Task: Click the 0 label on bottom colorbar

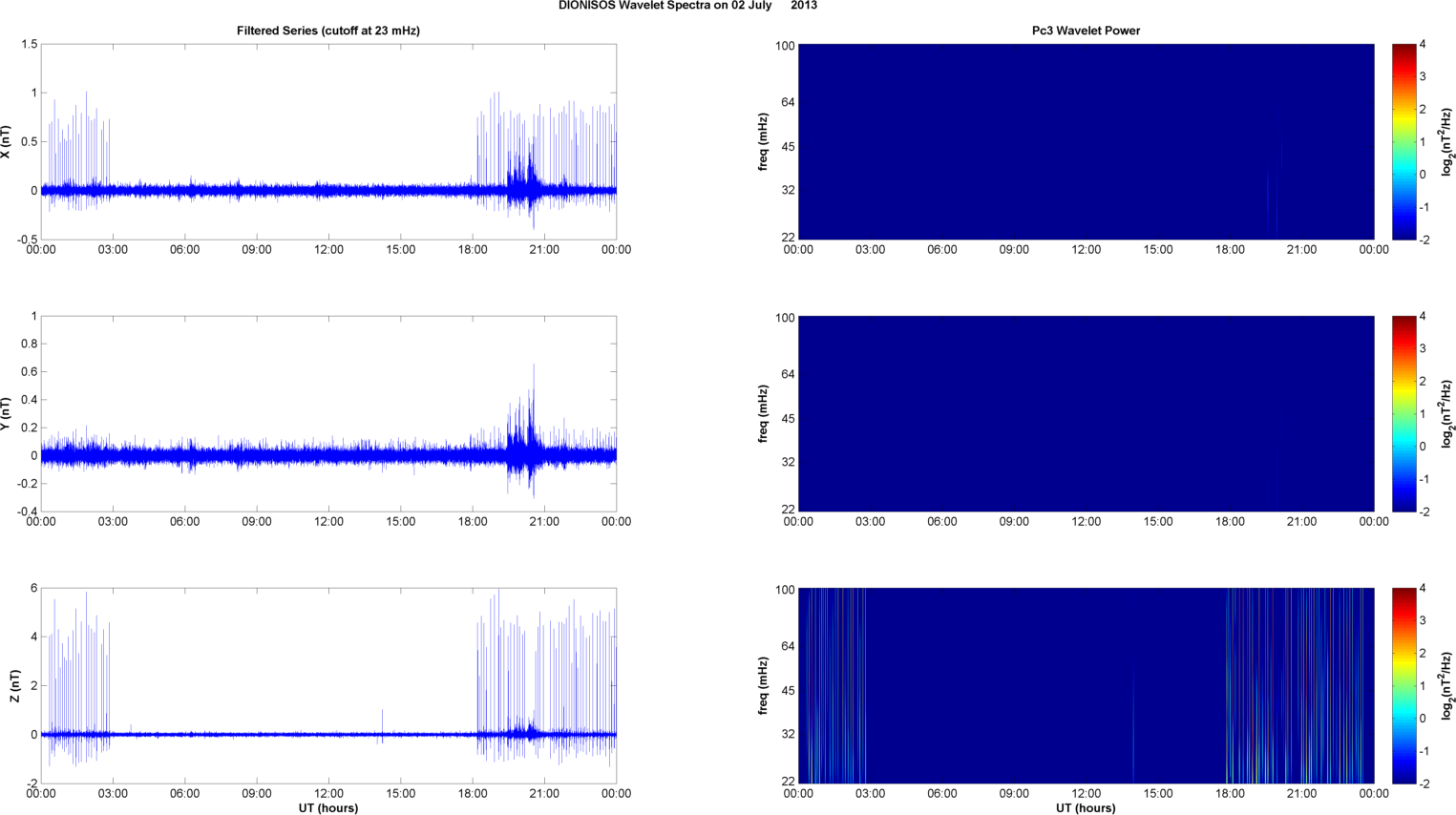Action: (1424, 719)
